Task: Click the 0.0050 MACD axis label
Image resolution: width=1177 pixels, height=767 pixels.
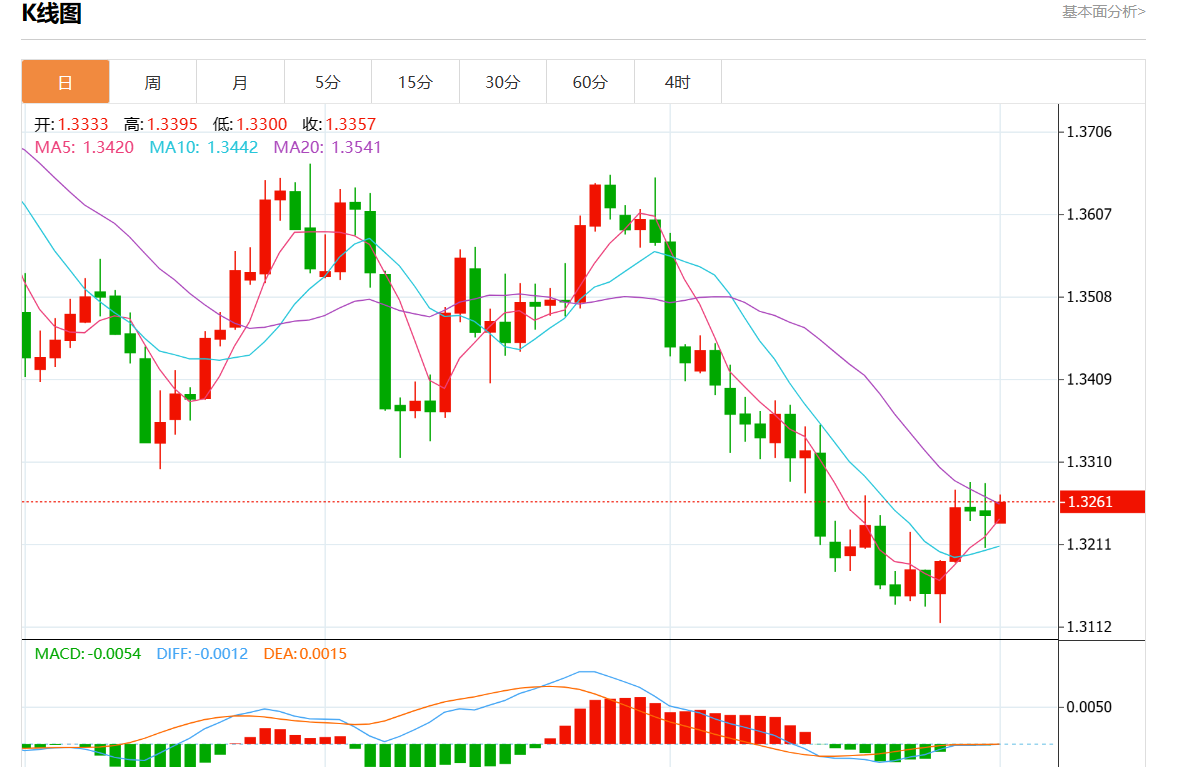Action: [1089, 707]
